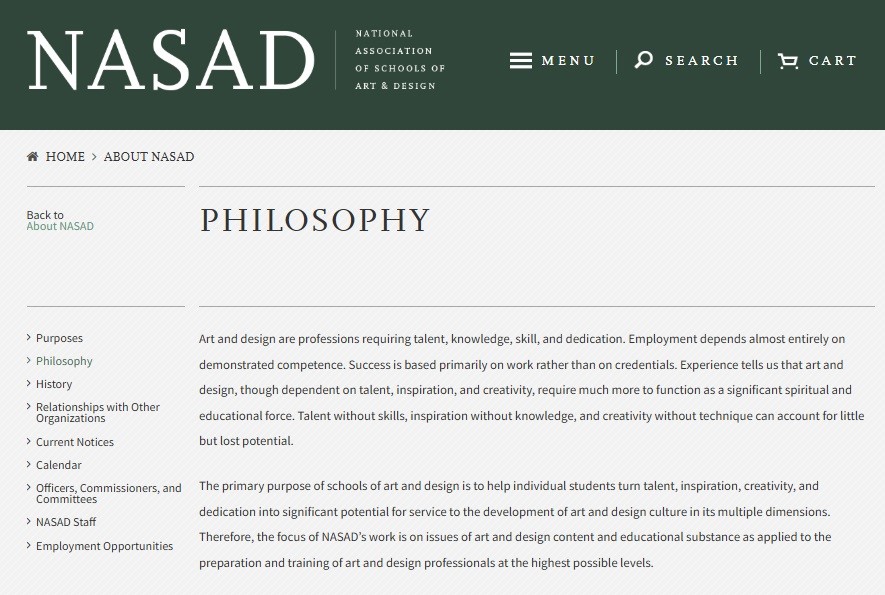Screen dimensions: 885x595
Task: Go back to About NASAD
Action: [x=60, y=226]
